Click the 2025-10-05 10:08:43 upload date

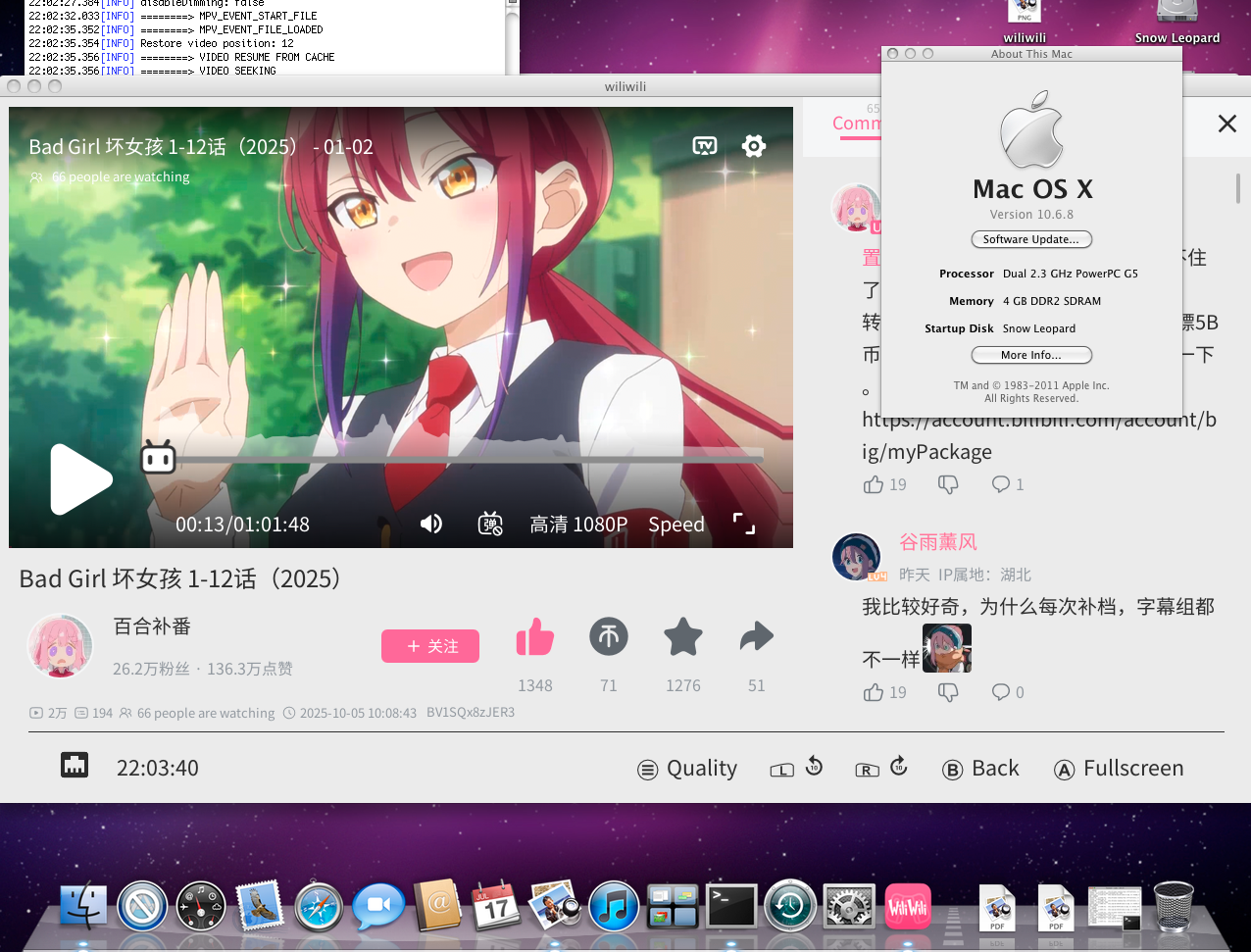click(350, 713)
